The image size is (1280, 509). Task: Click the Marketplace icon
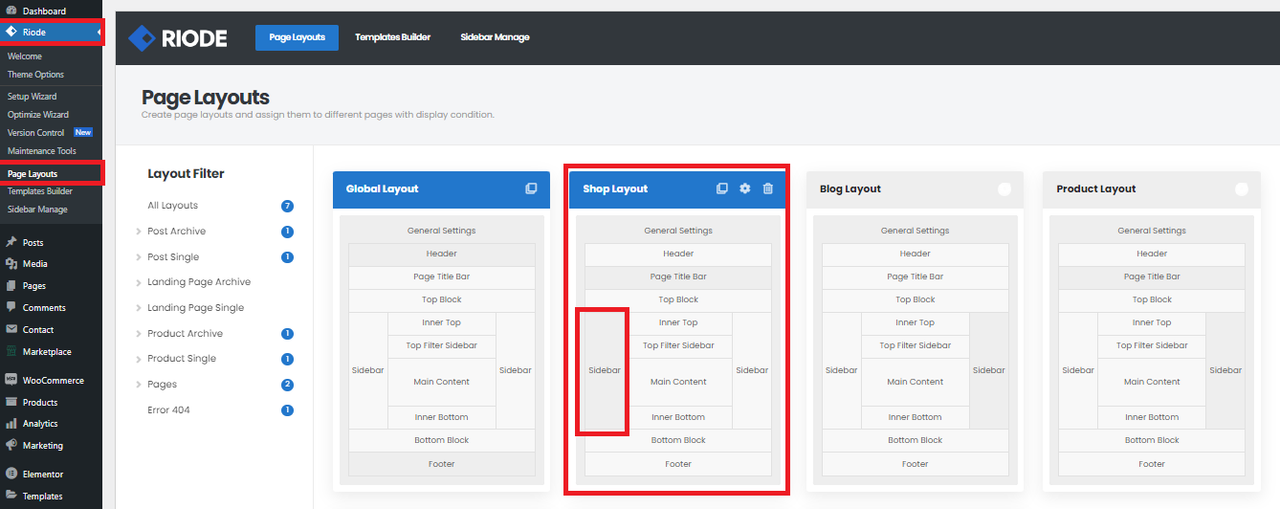point(11,352)
